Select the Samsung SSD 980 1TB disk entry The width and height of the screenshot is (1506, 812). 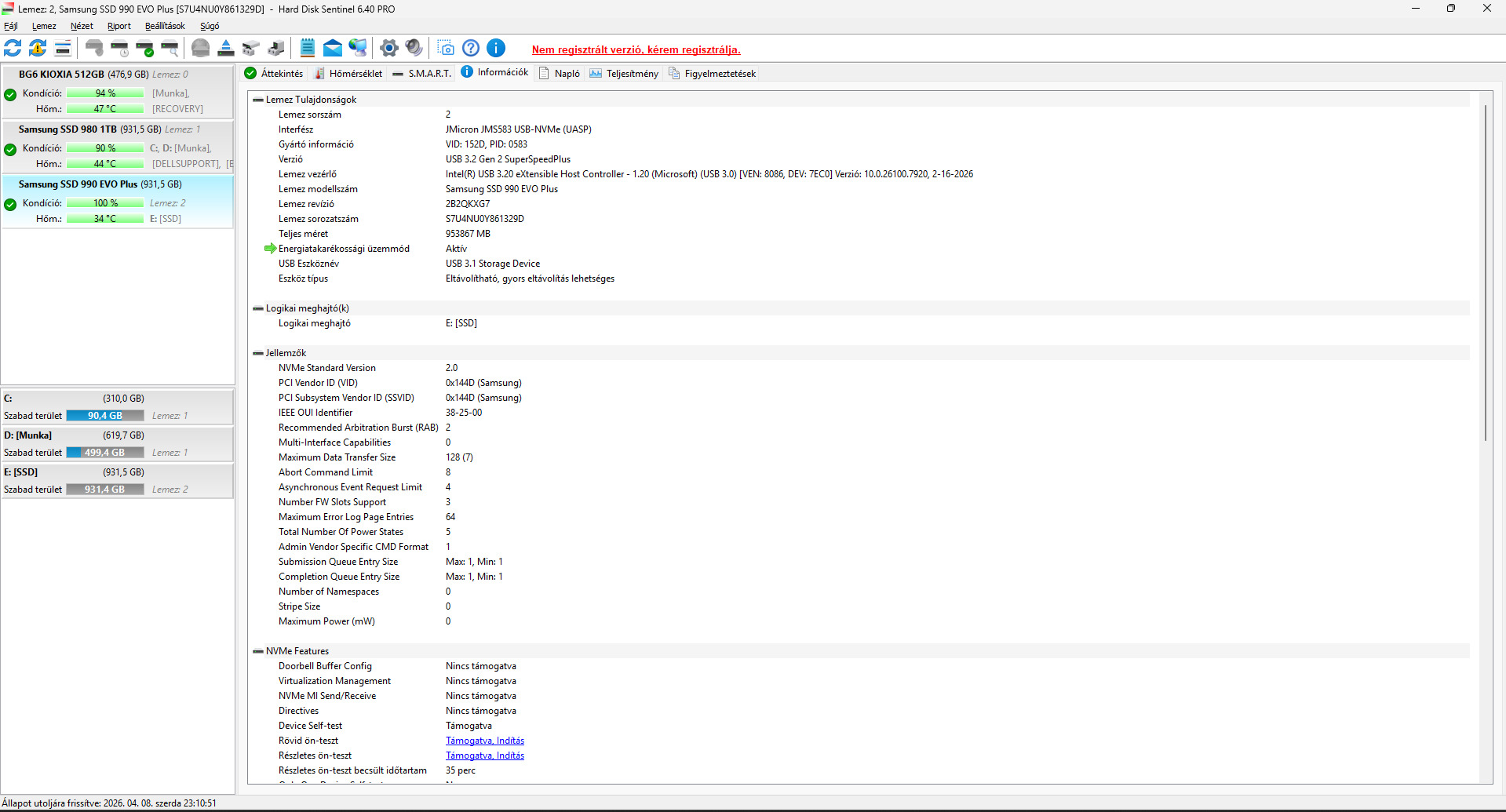click(118, 147)
